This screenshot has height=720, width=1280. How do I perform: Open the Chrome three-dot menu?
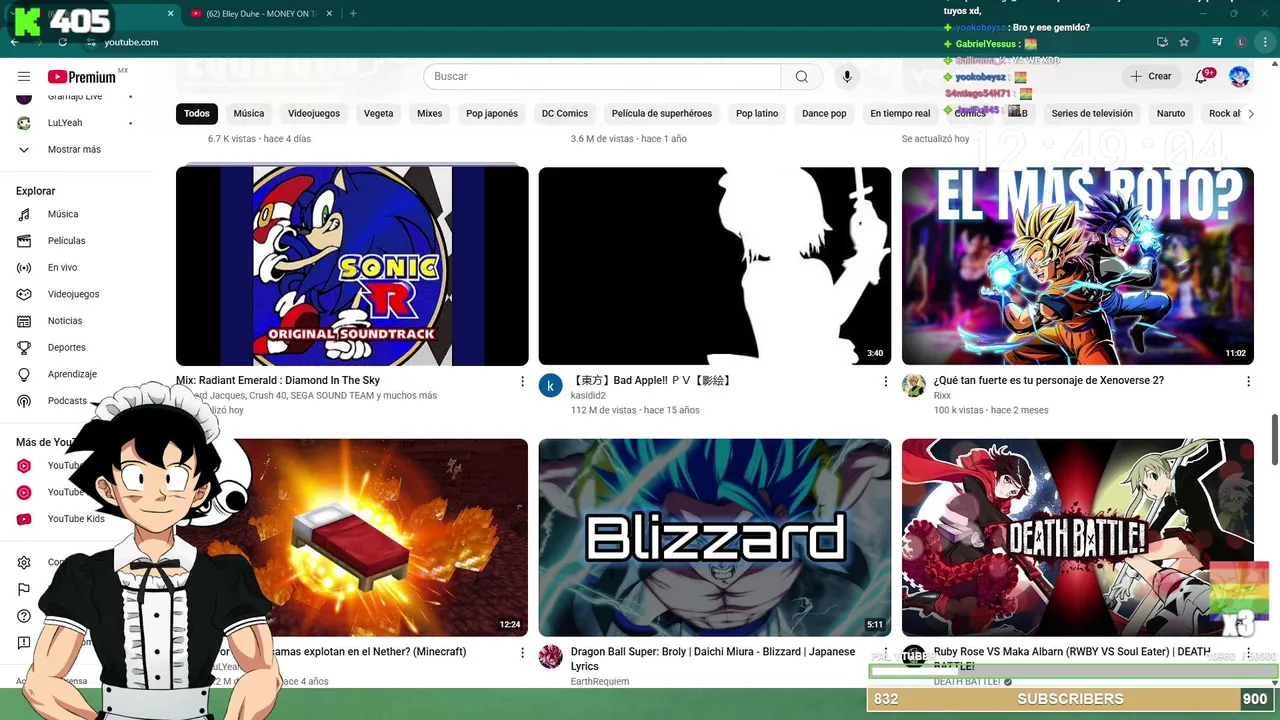point(1264,42)
